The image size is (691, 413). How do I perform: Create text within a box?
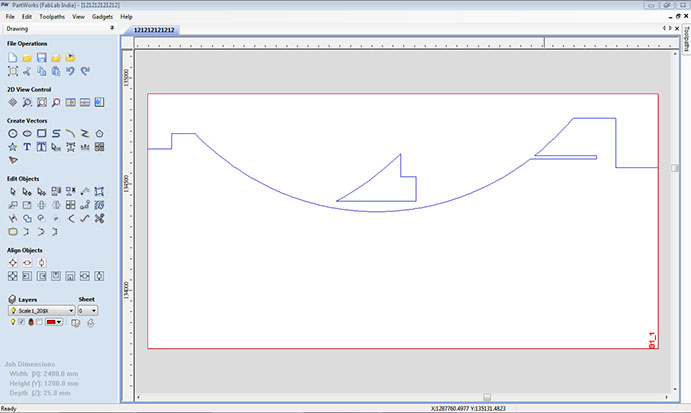41,147
